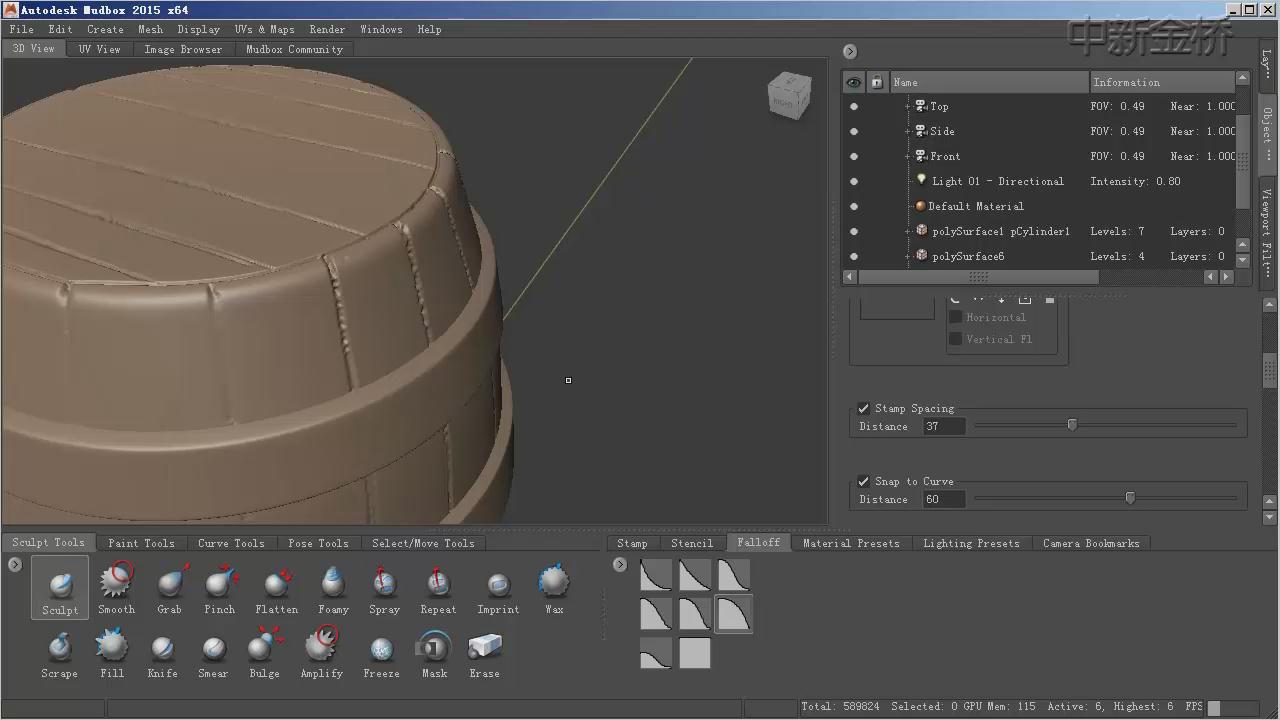Toggle visibility dot for Top camera
The height and width of the screenshot is (720, 1280).
click(854, 106)
